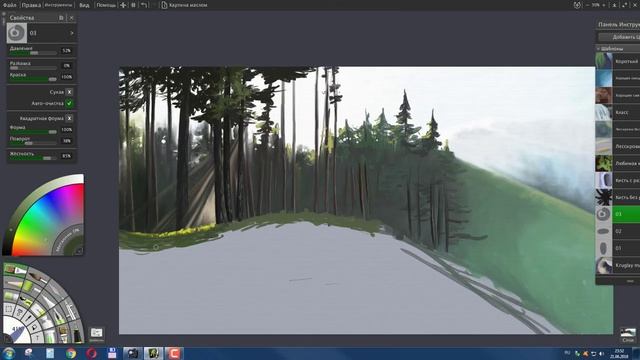Screen dimensions: 640x360
Task: Open the Windows Start menu
Action: pyautogui.click(x=9, y=353)
